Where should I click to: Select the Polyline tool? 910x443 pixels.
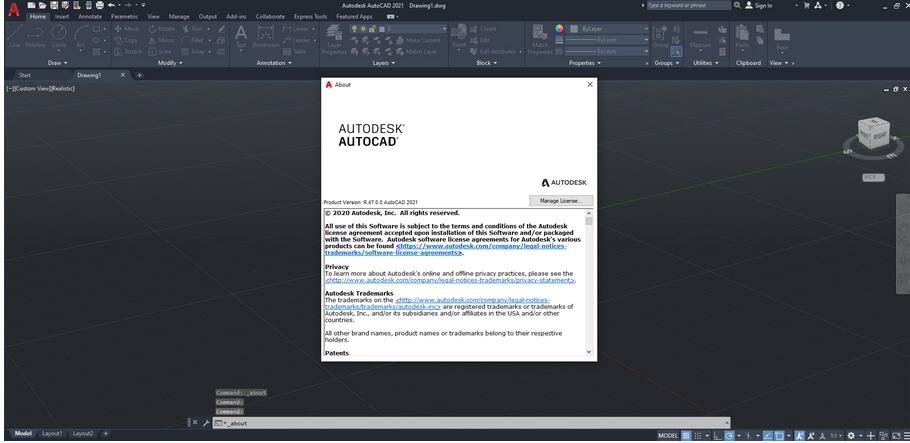[x=35, y=37]
